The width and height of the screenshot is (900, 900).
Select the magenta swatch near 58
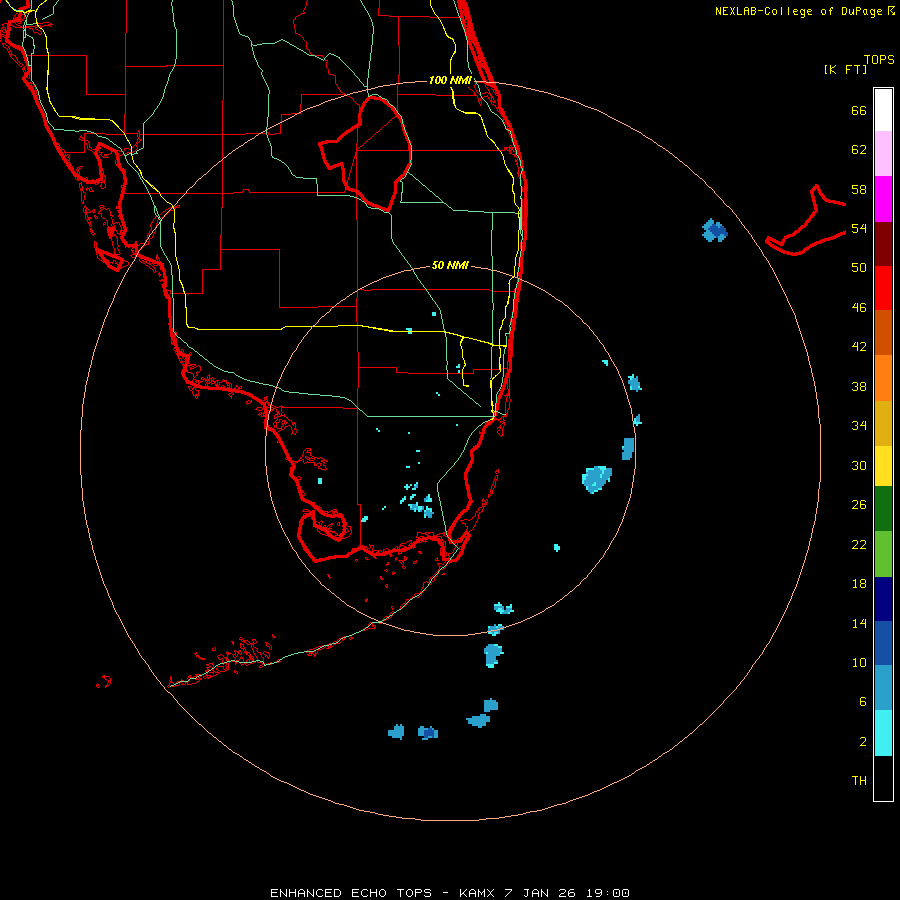[883, 199]
